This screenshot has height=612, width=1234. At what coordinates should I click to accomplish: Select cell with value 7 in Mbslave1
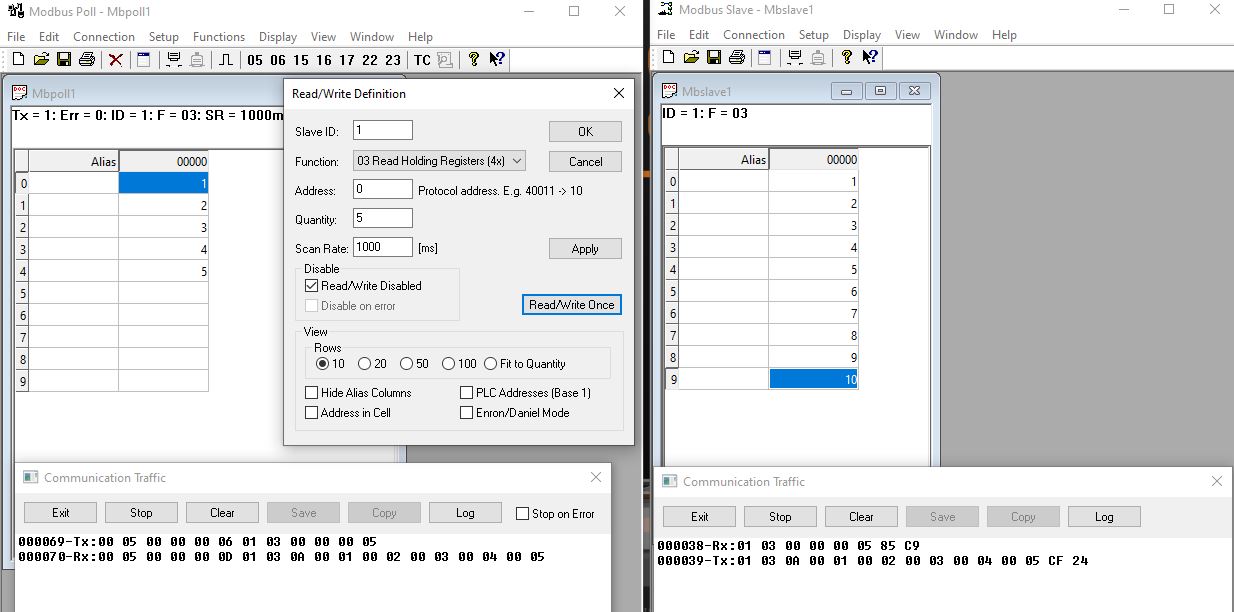click(x=813, y=314)
